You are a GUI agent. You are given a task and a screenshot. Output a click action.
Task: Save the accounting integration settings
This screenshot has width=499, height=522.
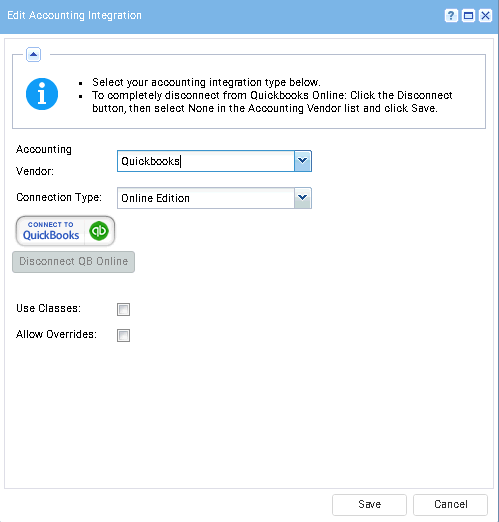369,505
